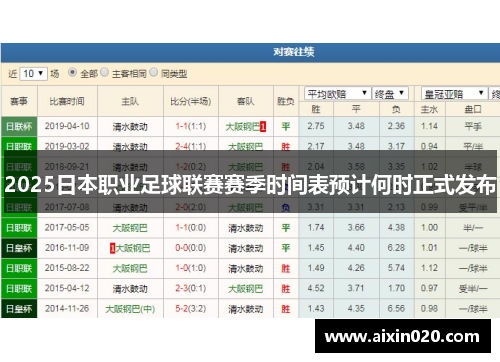Click the 受半/一 handicap cell on 2015-04-12
This screenshot has height=362, width=500.
[x=473, y=289]
